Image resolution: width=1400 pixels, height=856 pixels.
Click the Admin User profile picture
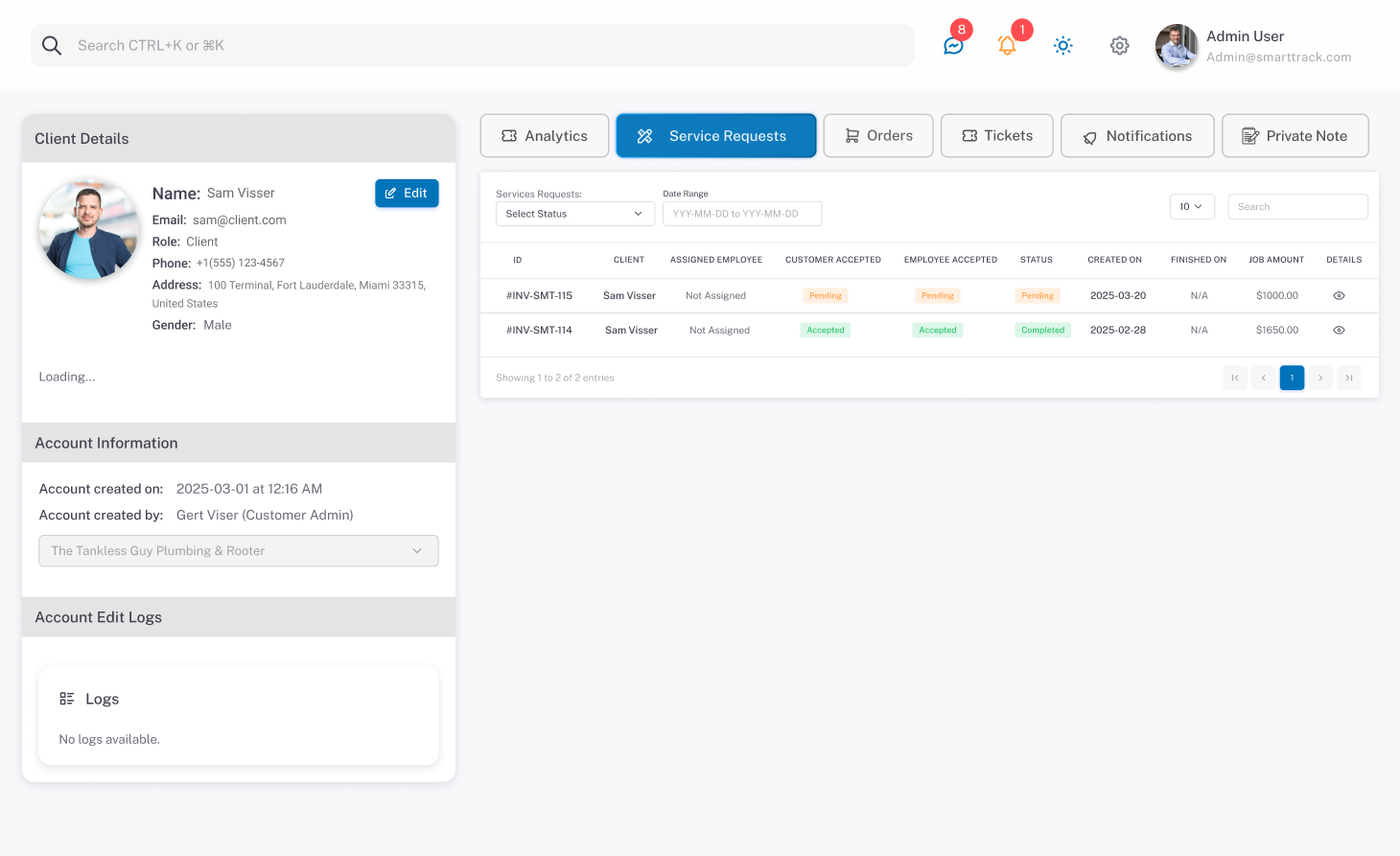coord(1176,46)
